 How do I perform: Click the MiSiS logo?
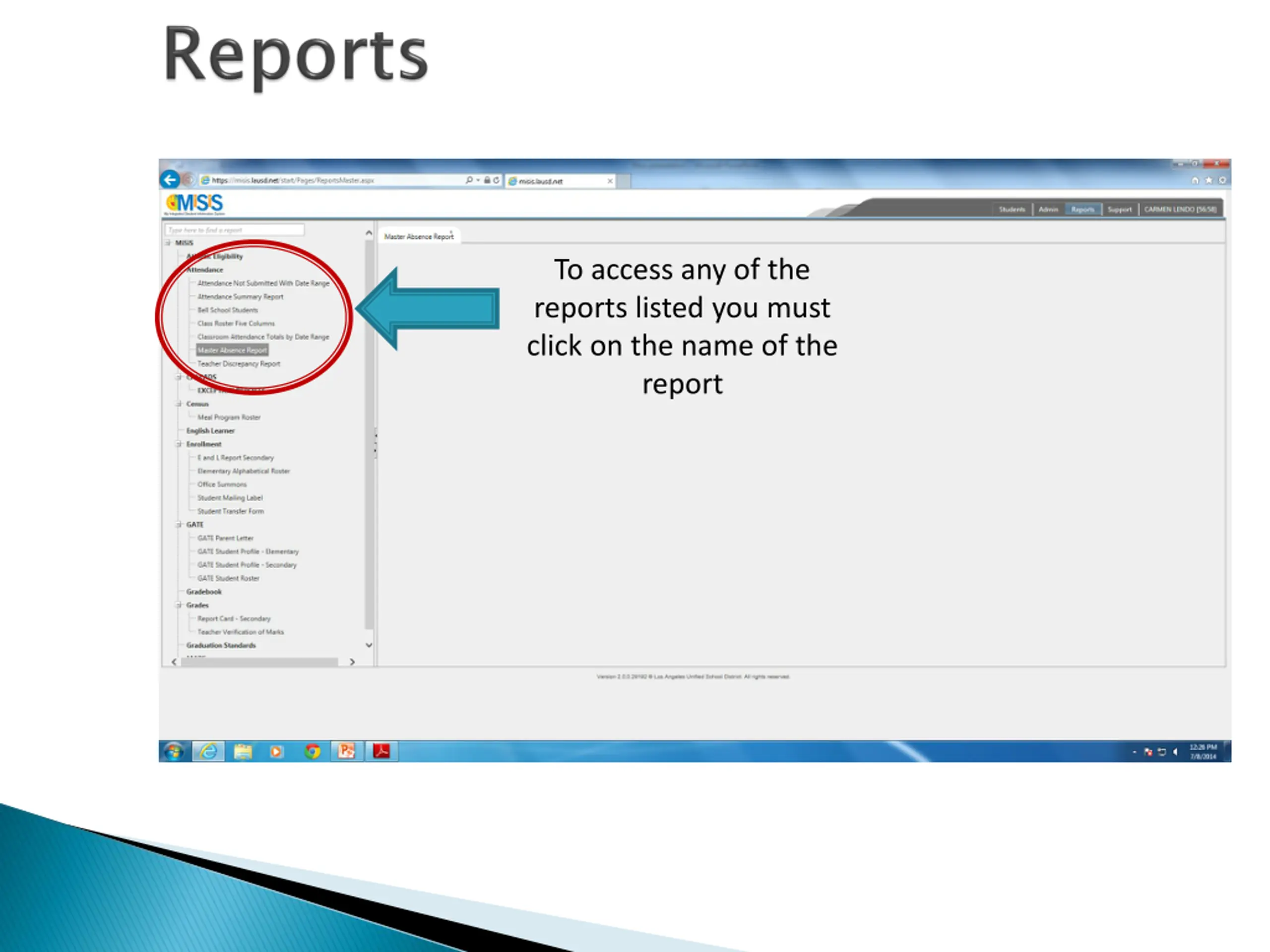click(194, 204)
